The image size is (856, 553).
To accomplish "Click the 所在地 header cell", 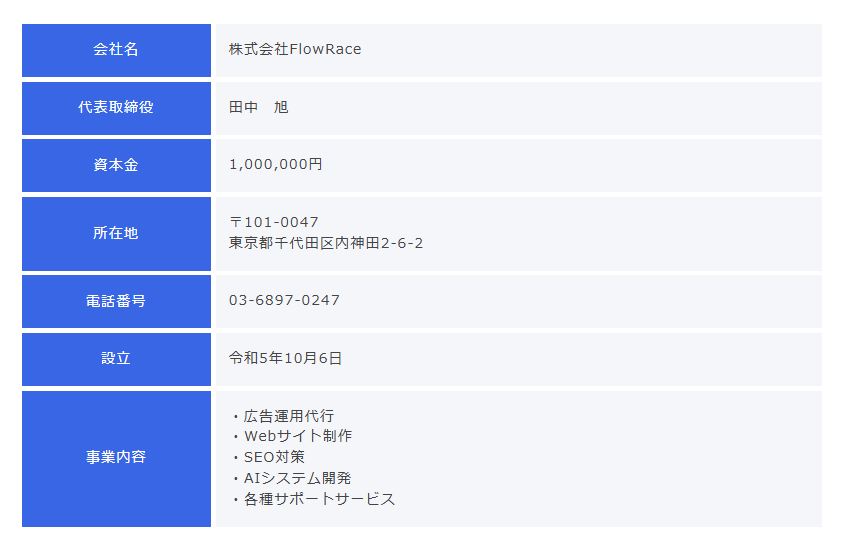I will [116, 233].
